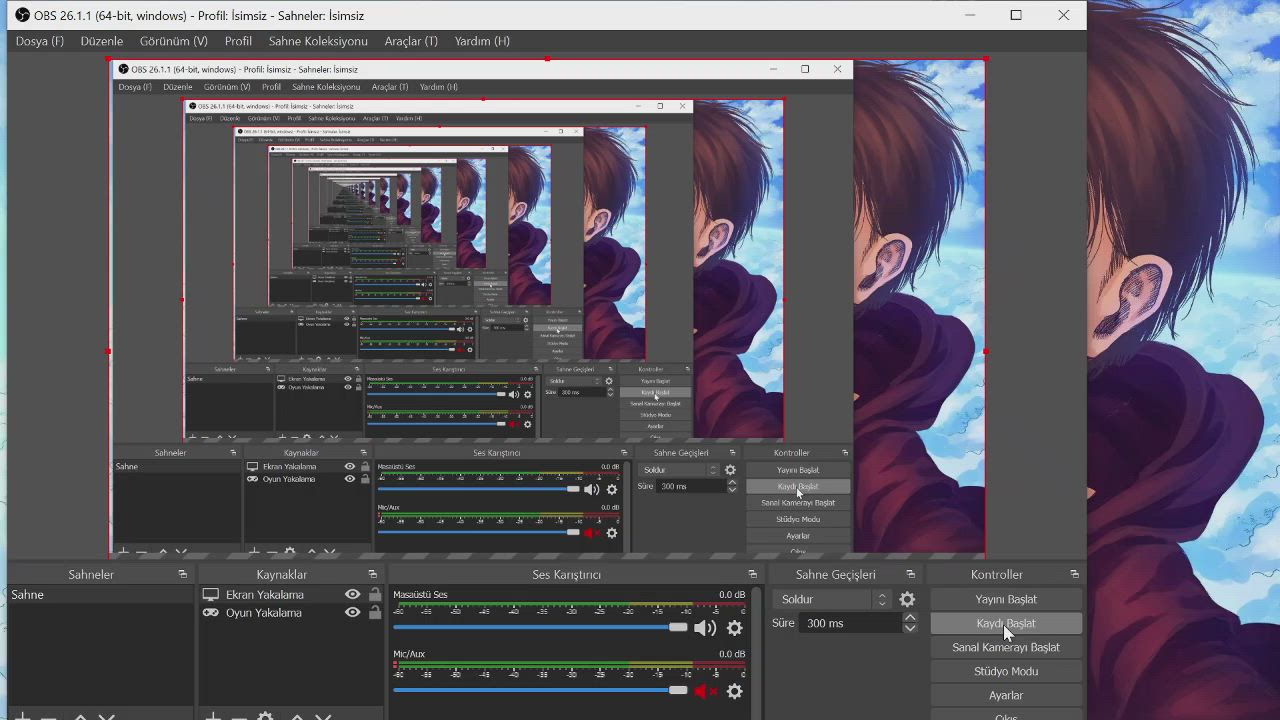In the preview's mirrored window, click Ekran Yakalama eye icon
The width and height of the screenshot is (1280, 720).
tap(350, 466)
